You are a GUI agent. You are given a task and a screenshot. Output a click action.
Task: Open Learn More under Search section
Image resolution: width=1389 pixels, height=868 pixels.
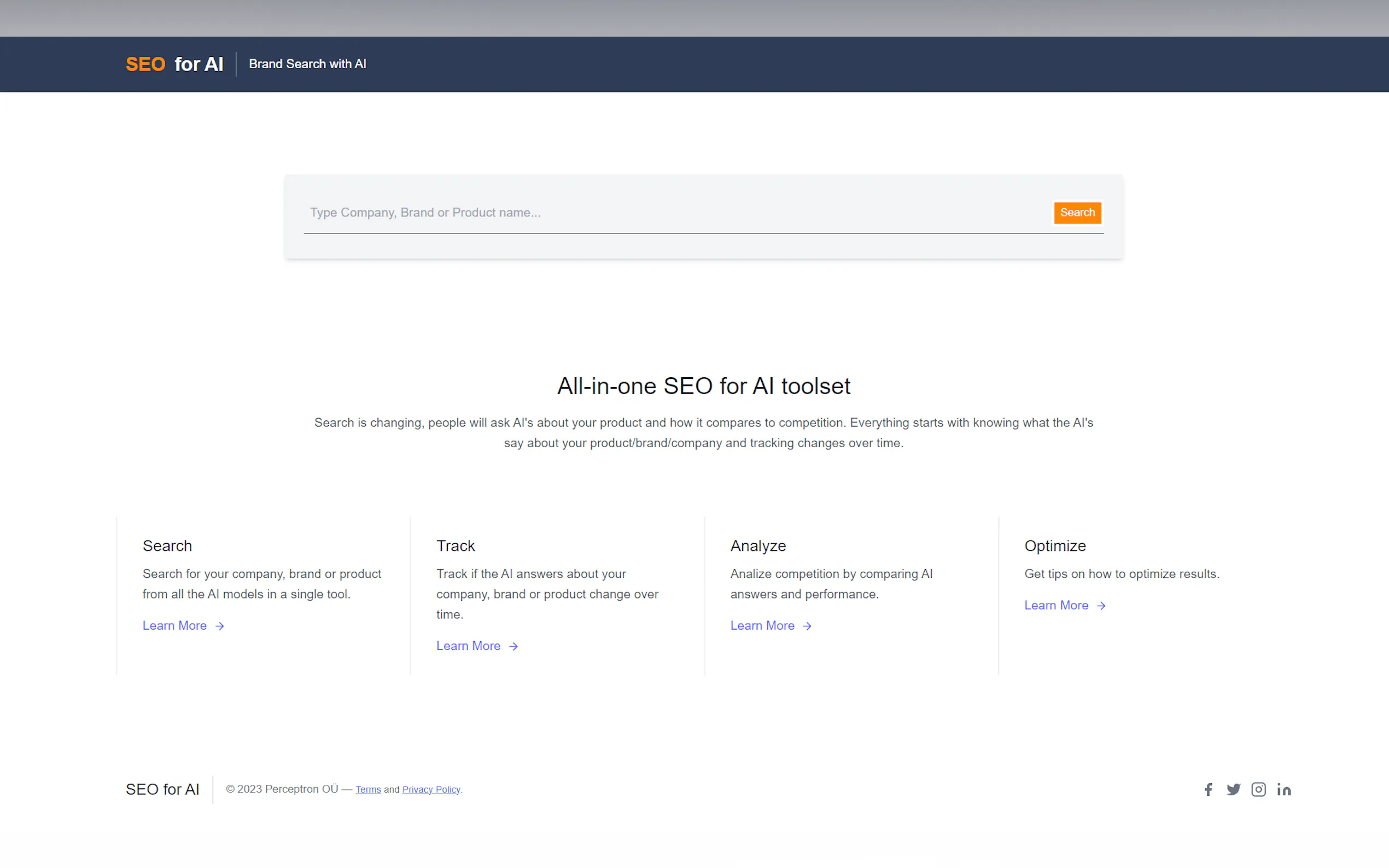tap(174, 626)
